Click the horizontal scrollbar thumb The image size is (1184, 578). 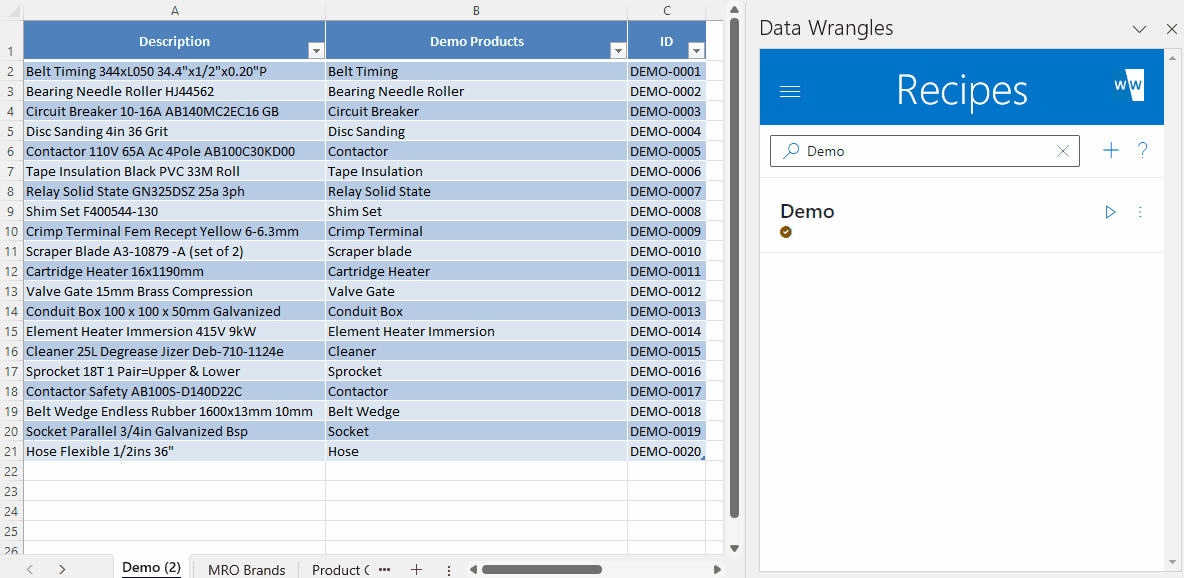coord(541,569)
